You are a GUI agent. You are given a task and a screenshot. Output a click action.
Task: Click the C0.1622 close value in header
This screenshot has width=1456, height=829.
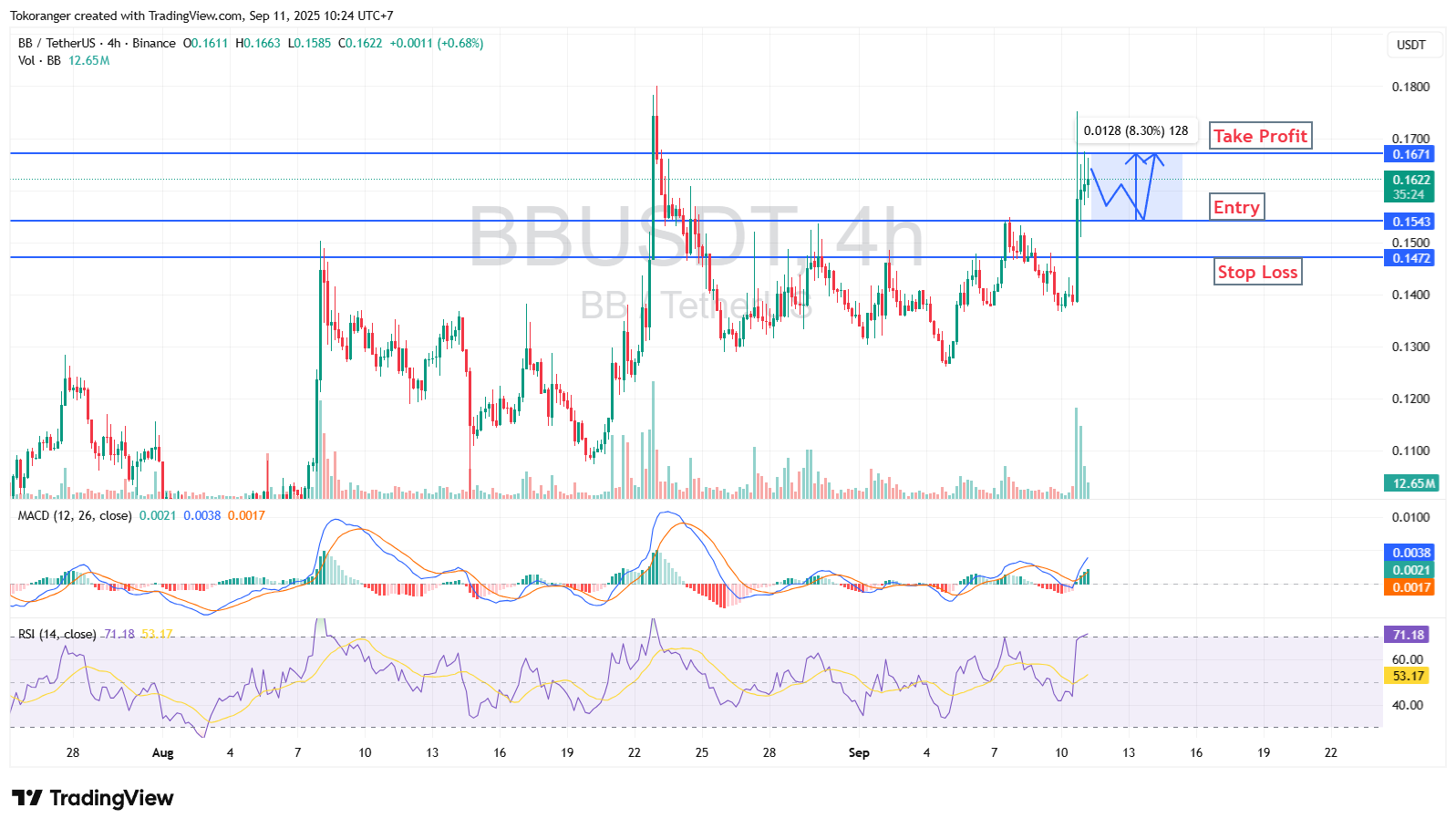(360, 43)
